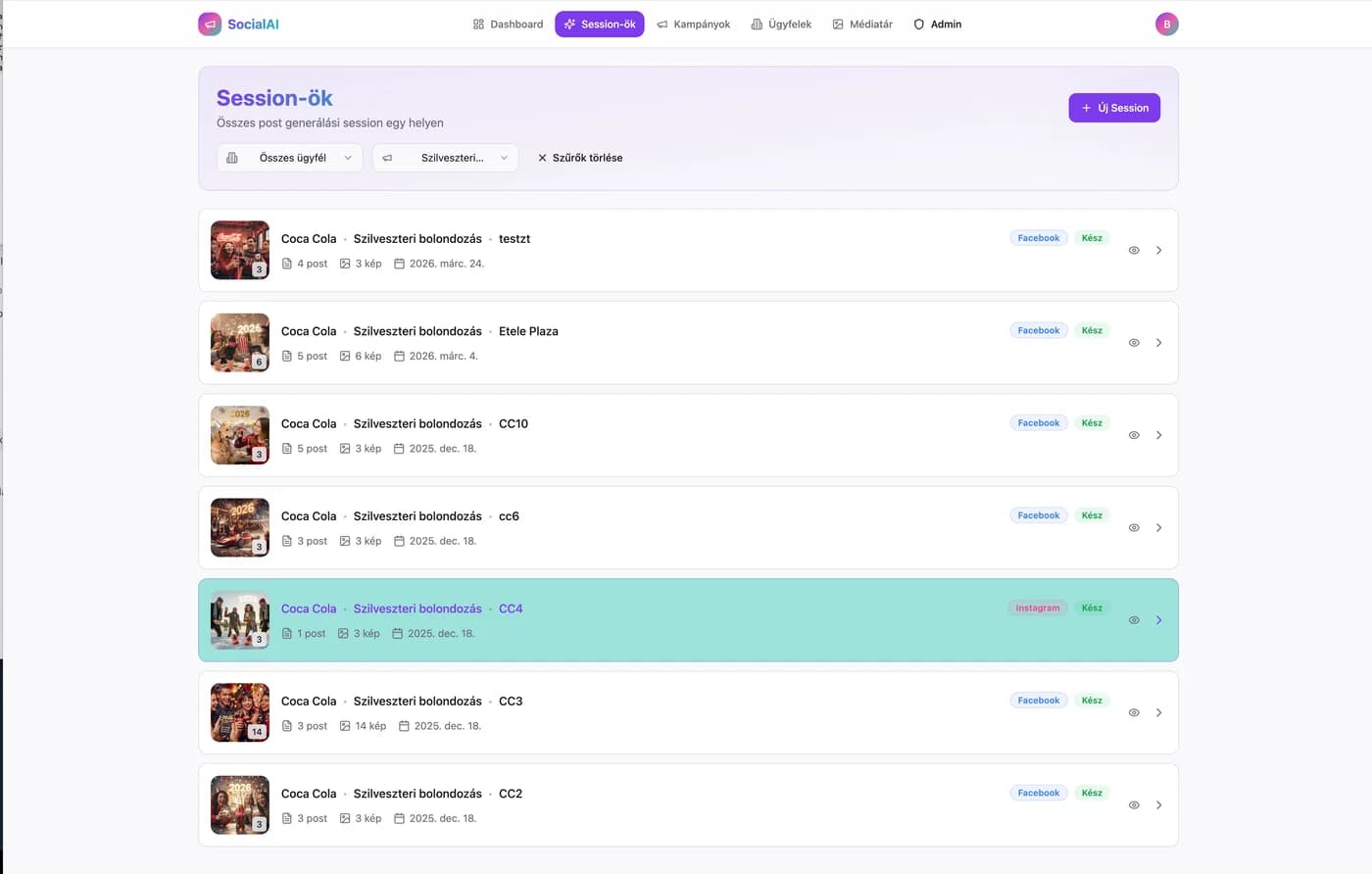Open the Admin section

(938, 24)
